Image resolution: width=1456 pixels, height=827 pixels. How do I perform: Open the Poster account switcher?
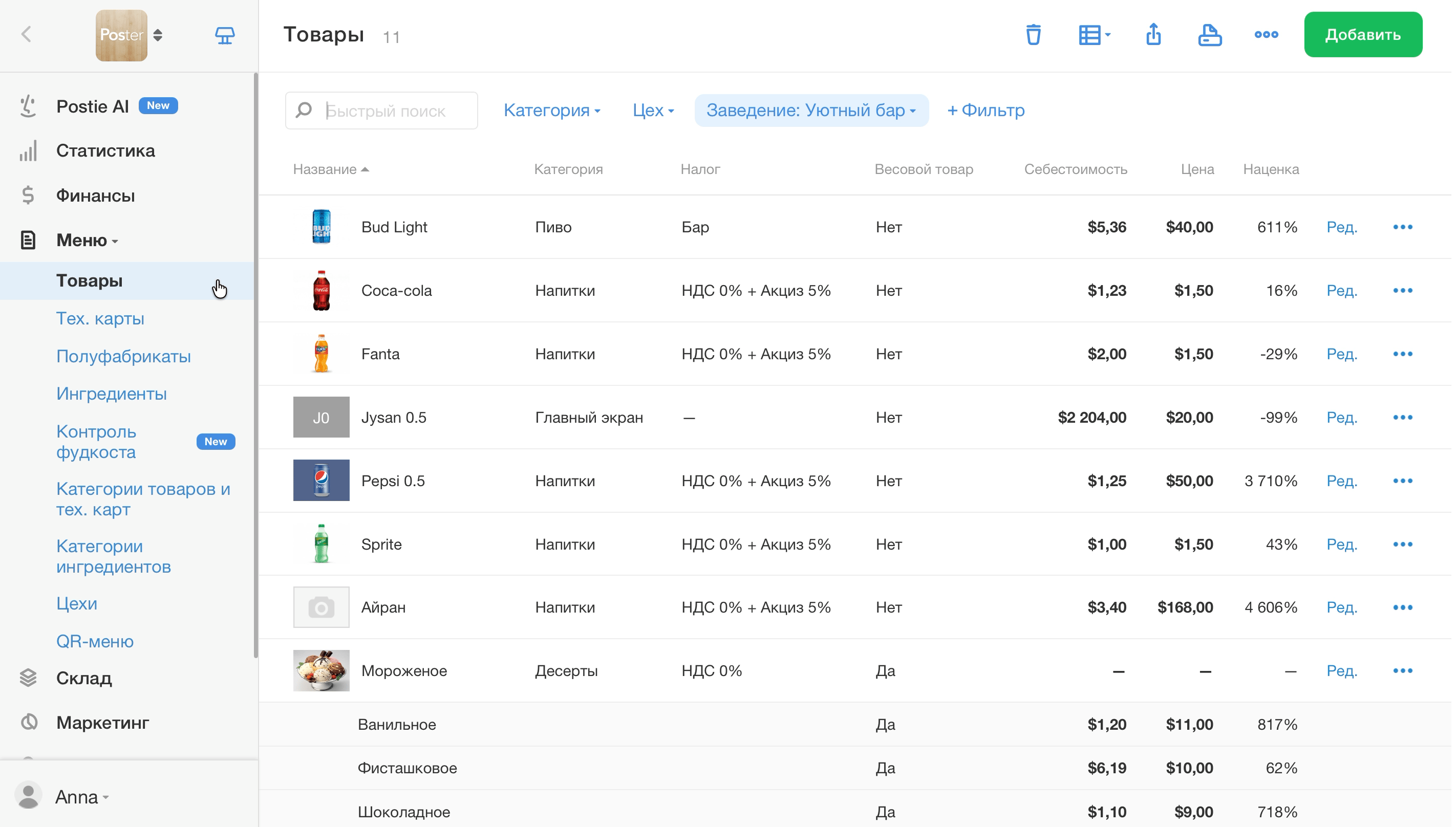click(x=129, y=35)
